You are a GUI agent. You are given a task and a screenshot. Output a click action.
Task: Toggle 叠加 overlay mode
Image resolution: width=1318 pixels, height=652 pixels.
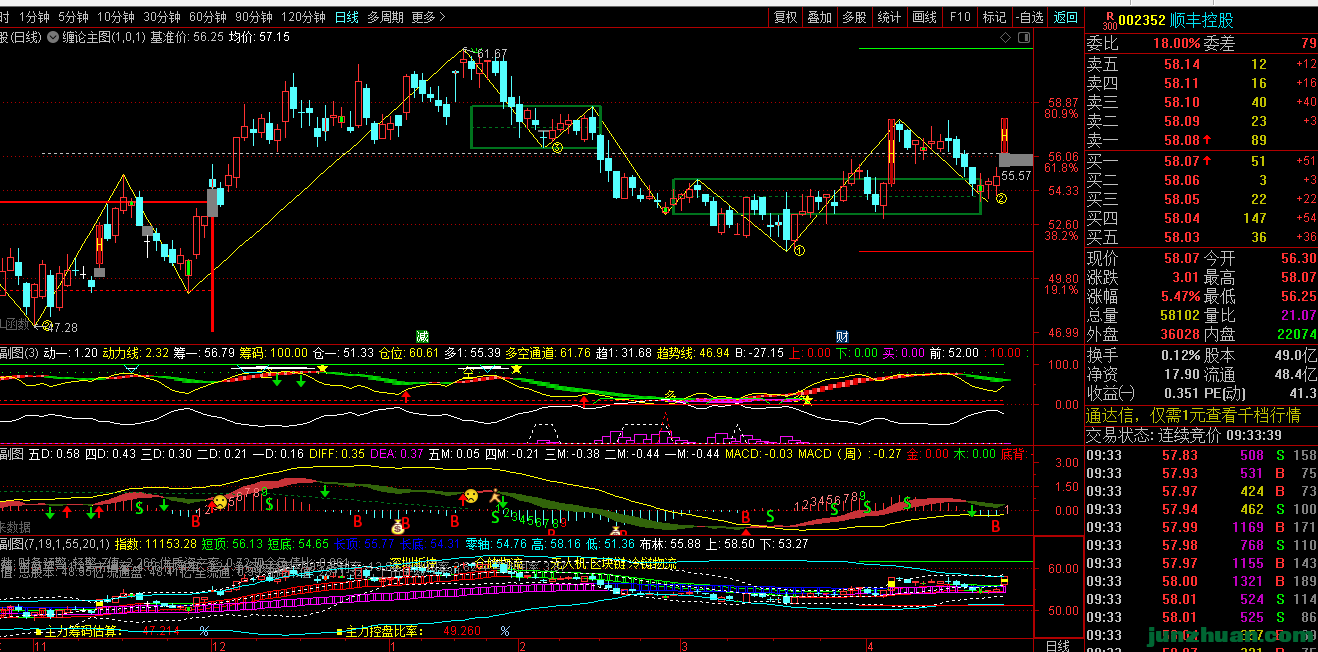coord(820,17)
